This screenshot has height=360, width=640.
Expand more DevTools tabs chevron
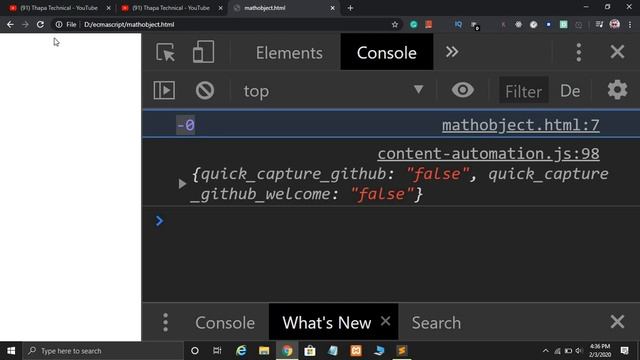[452, 52]
